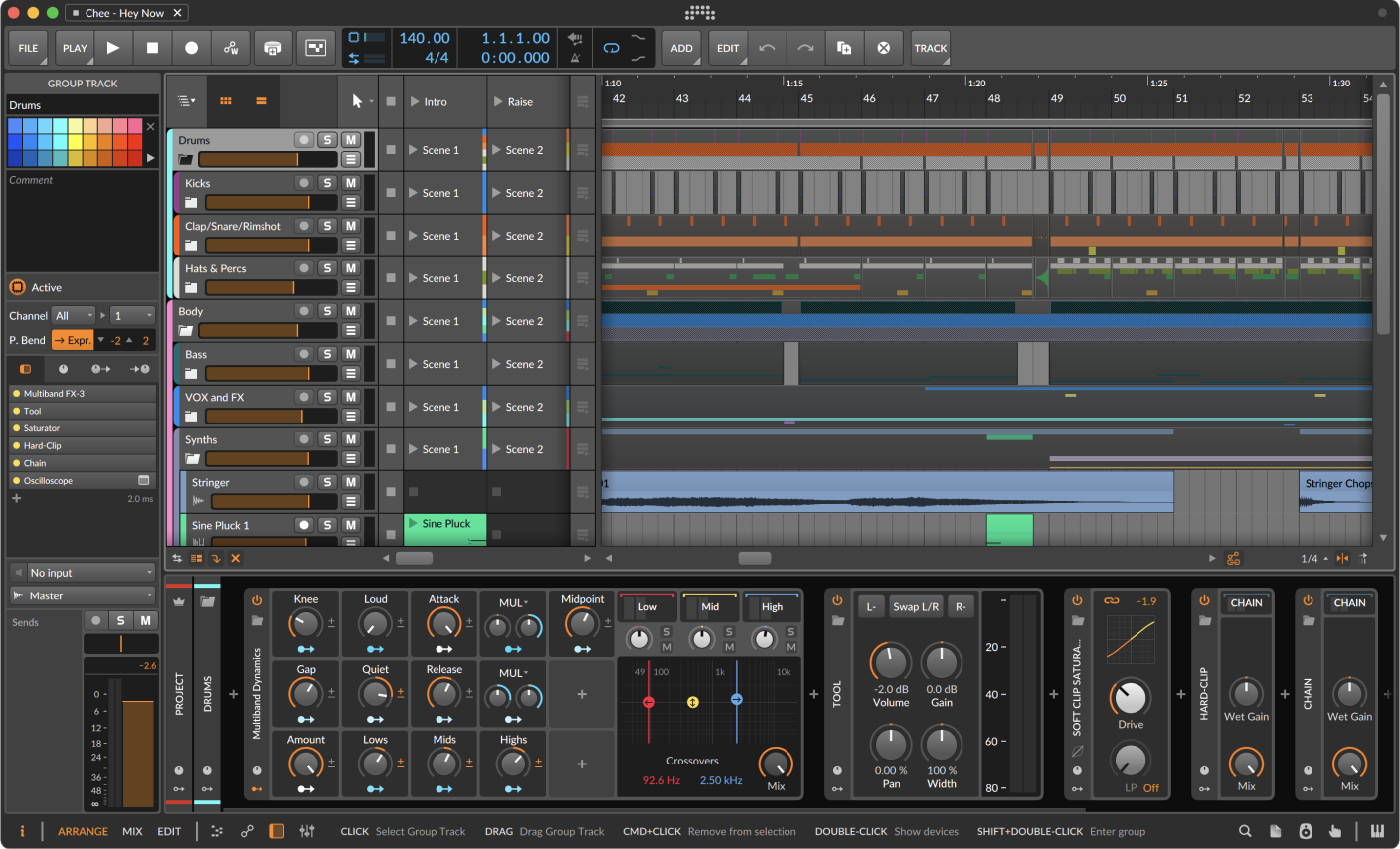The height and width of the screenshot is (849, 1400).
Task: Open the Master output dropdown
Action: tap(83, 595)
